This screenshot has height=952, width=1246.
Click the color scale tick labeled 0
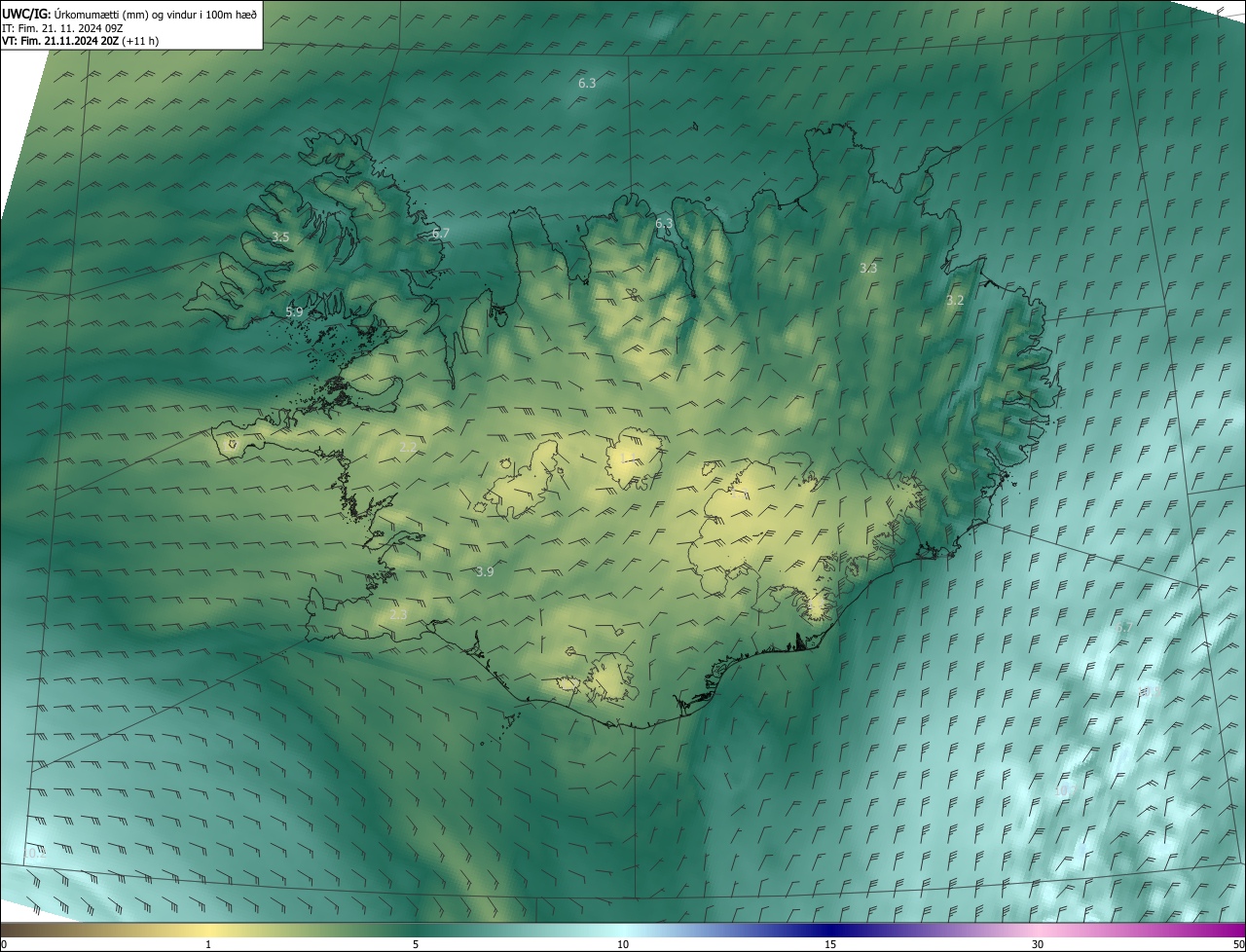(x=4, y=944)
